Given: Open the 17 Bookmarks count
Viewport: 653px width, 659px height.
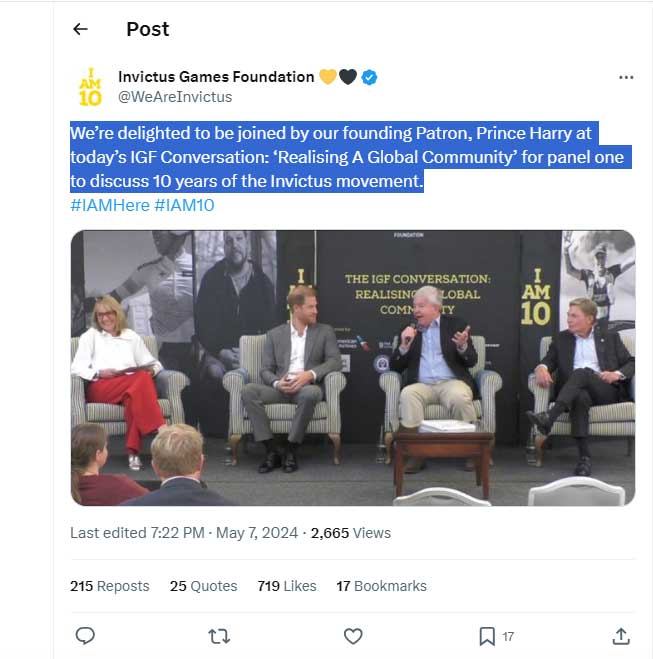Looking at the screenshot, I should click(x=381, y=586).
